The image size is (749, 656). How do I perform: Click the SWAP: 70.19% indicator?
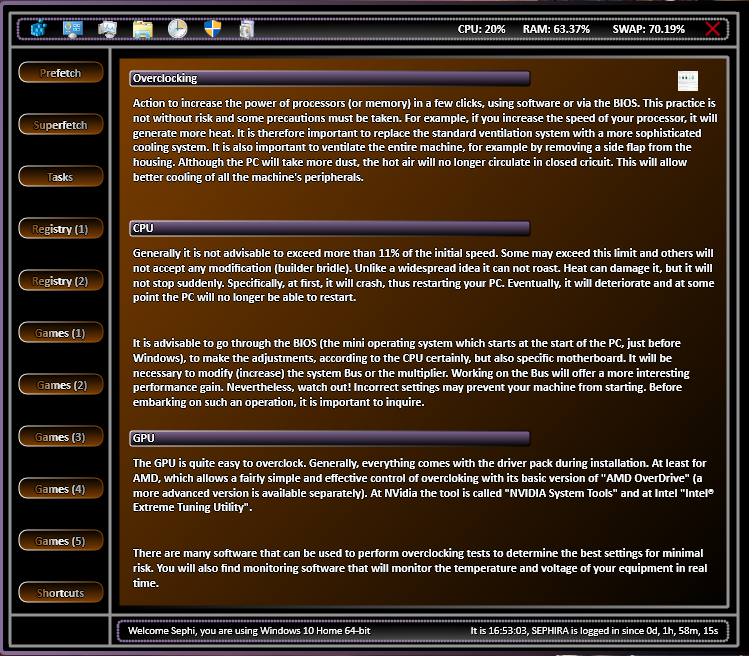649,29
